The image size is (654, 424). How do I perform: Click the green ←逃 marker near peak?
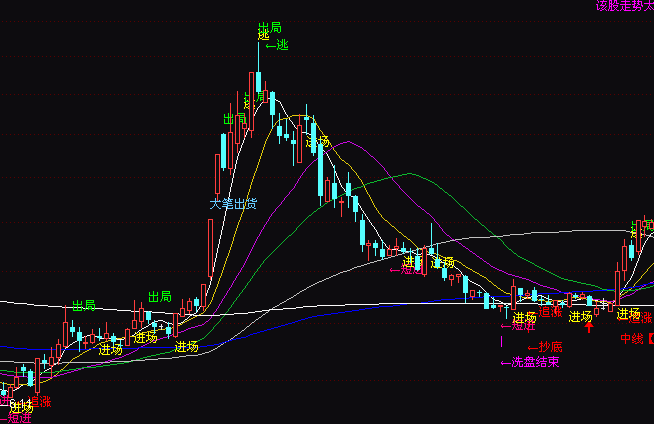277,45
